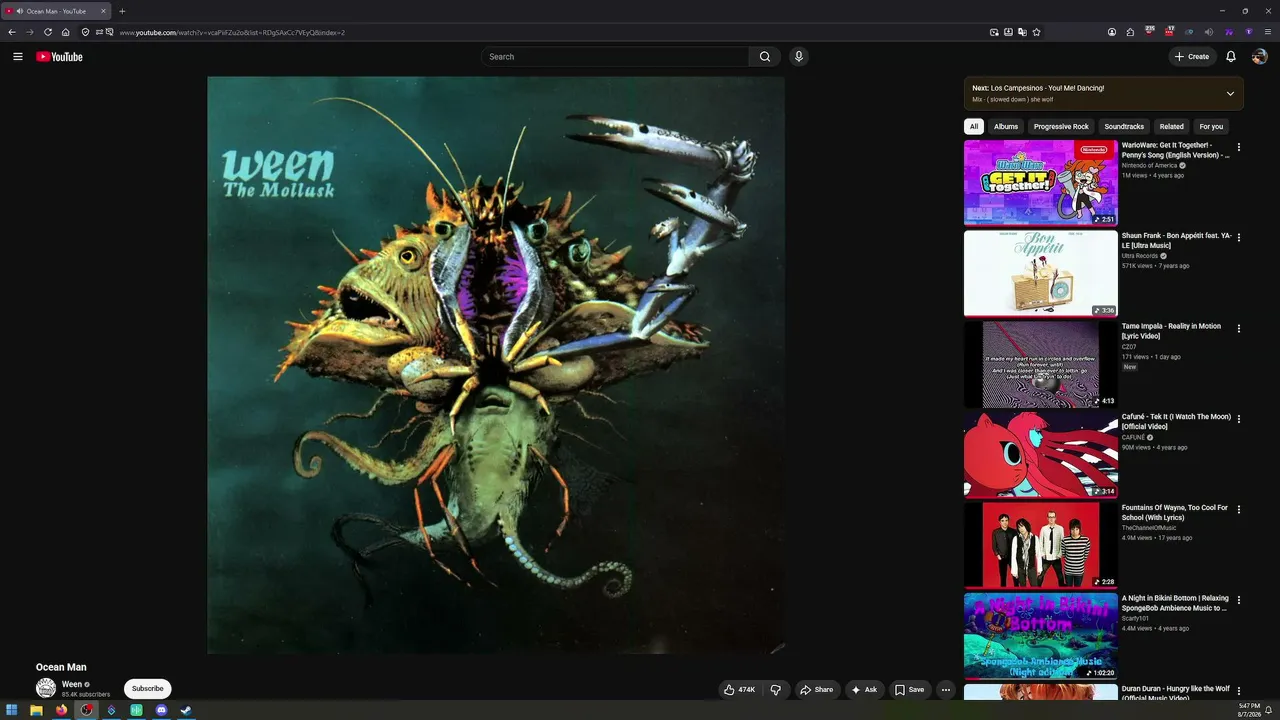
Task: Open the browser application menu
Action: pos(1268,32)
